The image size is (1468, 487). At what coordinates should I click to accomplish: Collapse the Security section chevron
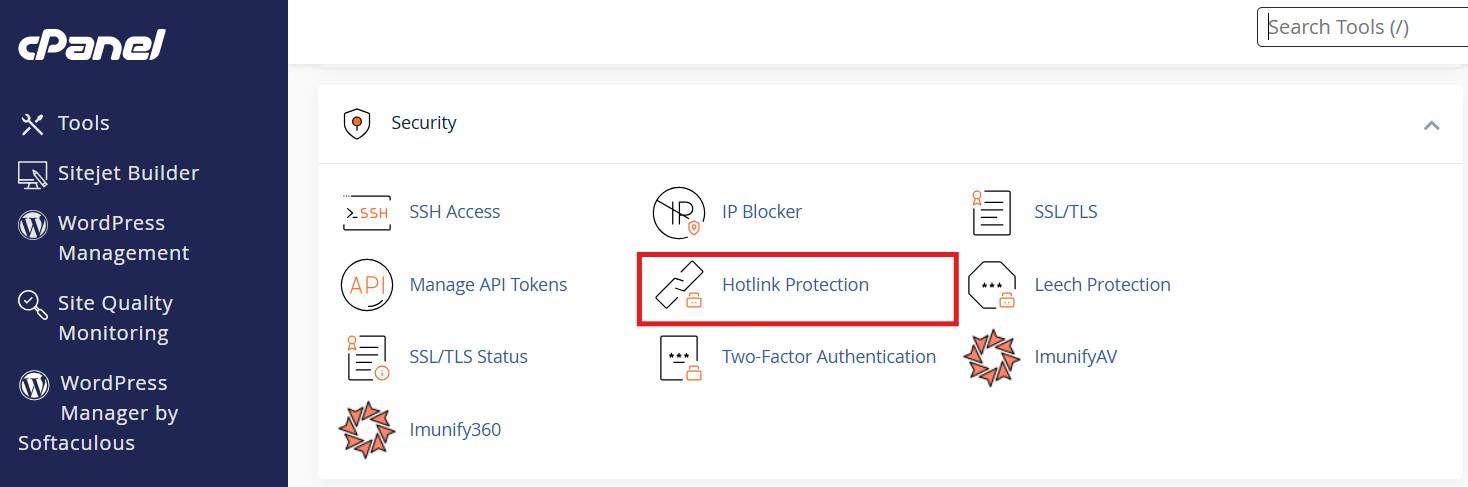1431,125
